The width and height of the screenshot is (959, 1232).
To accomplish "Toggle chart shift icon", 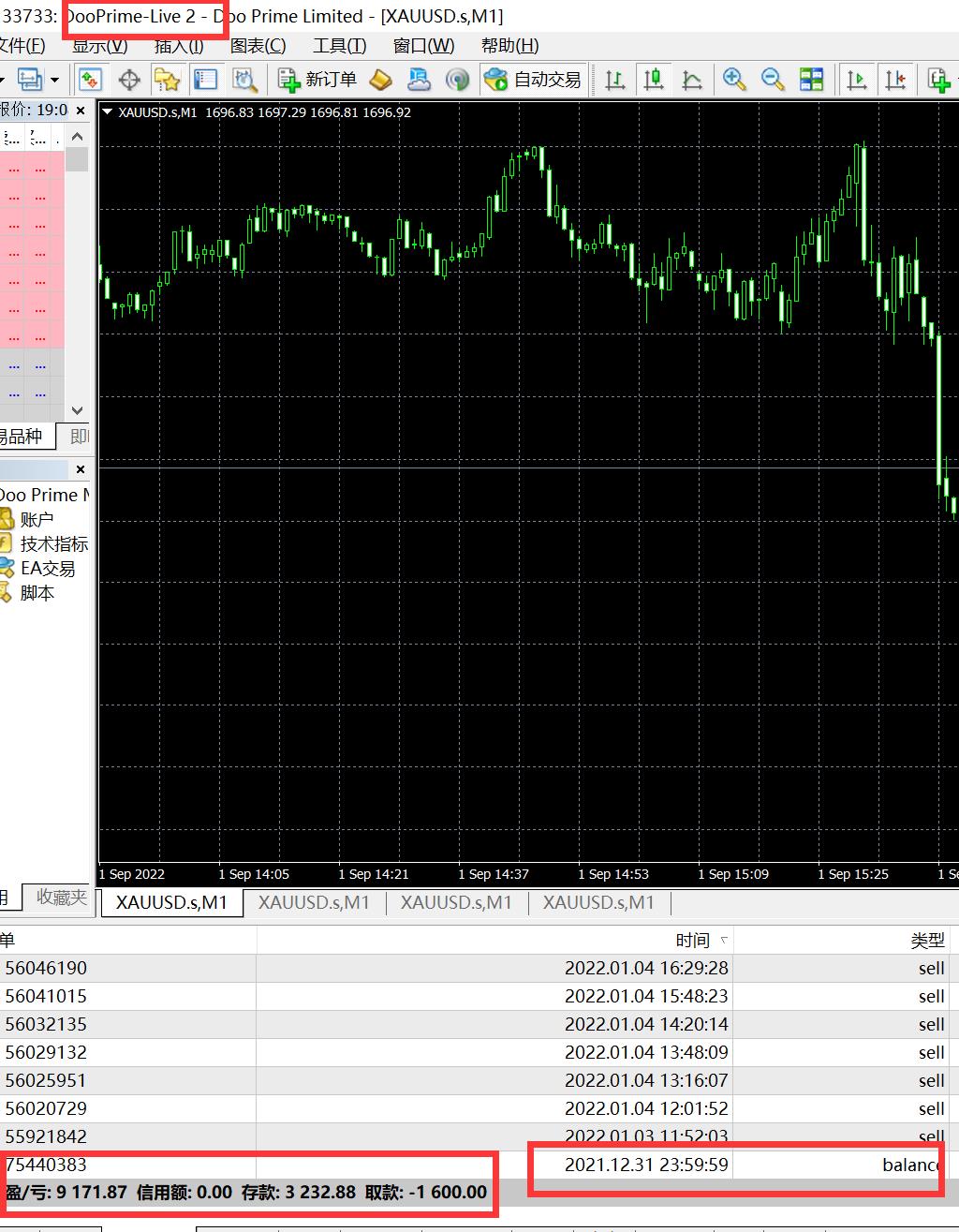I will [x=895, y=80].
